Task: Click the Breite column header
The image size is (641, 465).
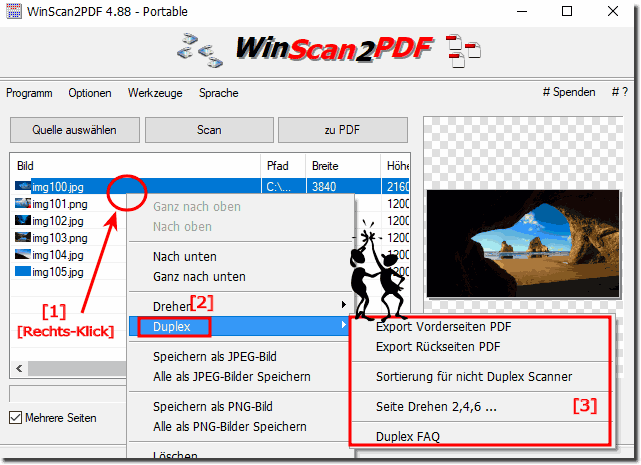Action: [x=343, y=166]
